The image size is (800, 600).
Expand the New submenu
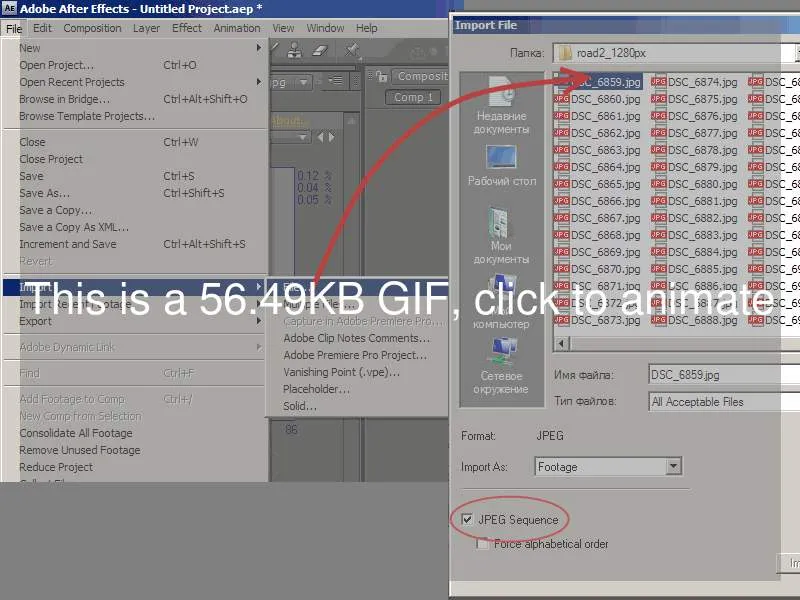tap(136, 48)
